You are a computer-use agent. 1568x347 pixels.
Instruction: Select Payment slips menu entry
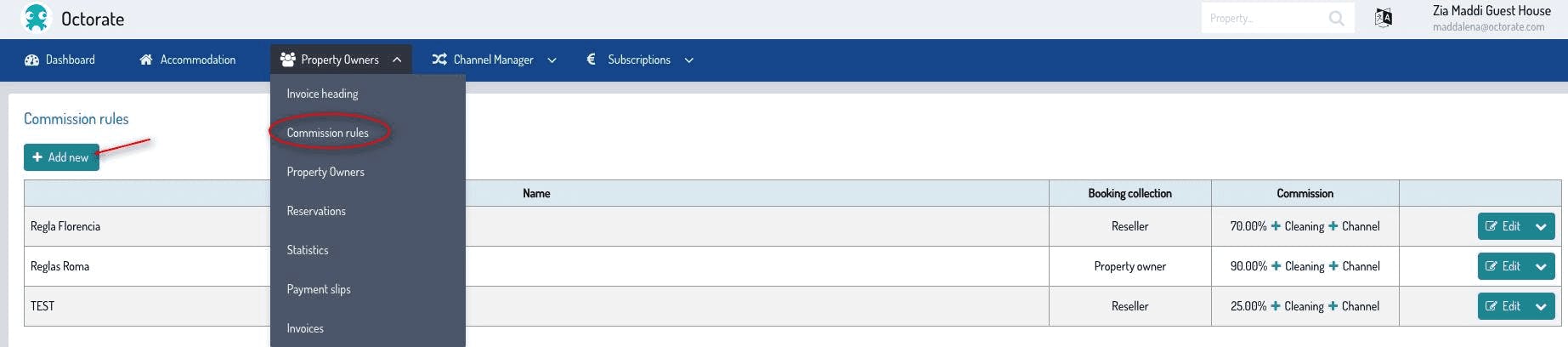click(319, 289)
